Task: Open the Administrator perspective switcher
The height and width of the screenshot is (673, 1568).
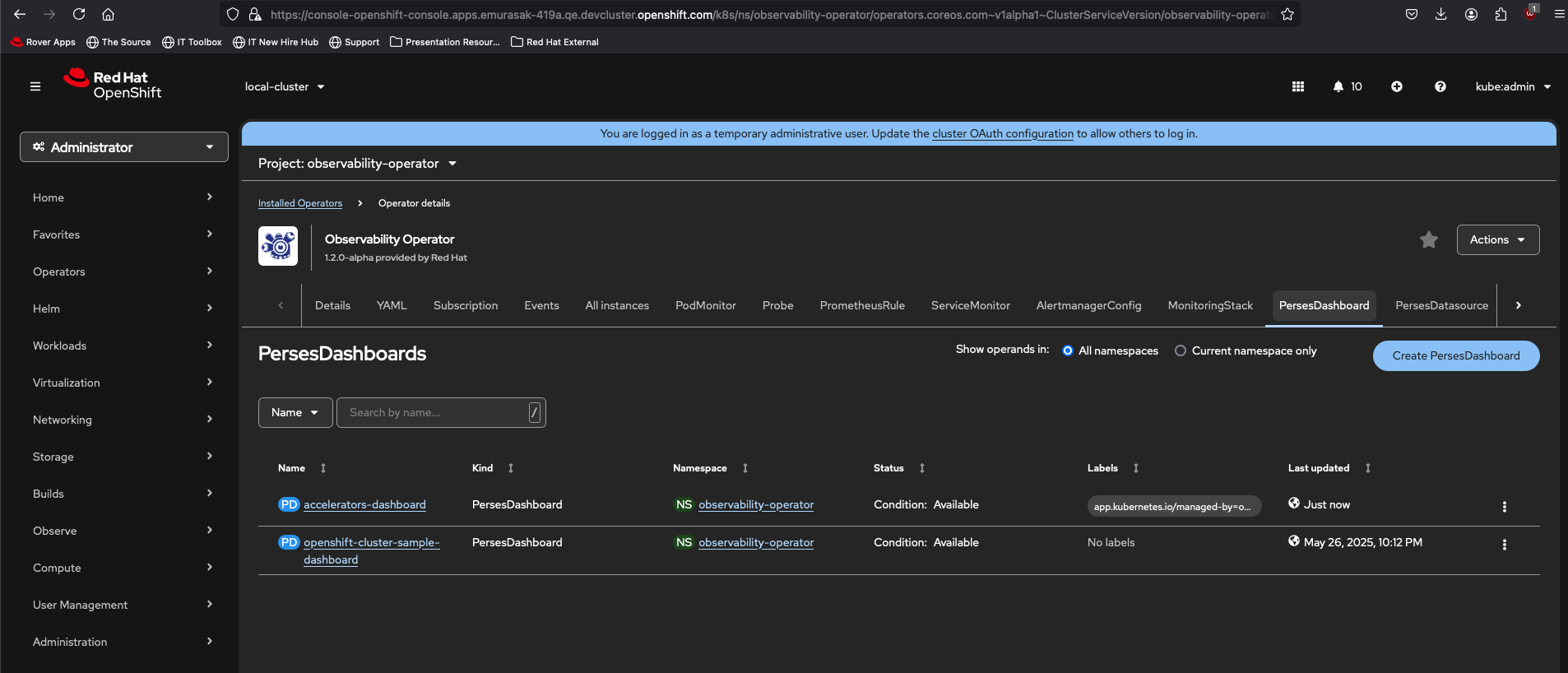Action: pos(124,147)
